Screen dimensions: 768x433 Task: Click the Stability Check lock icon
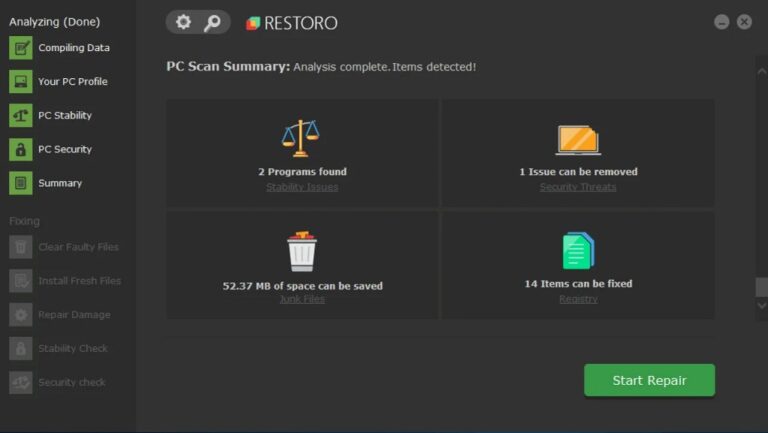(21, 348)
